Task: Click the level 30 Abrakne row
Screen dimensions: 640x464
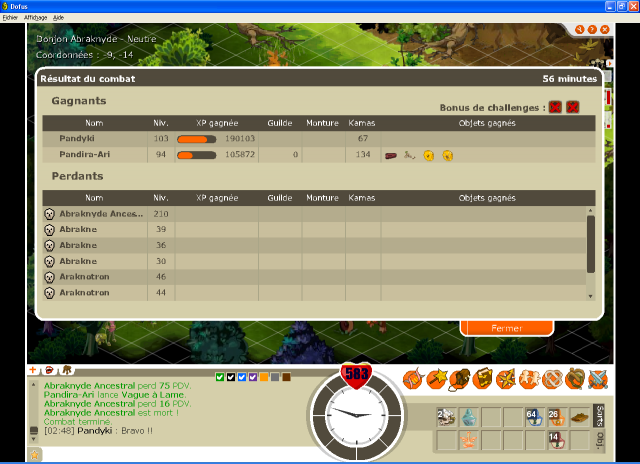Action: pyautogui.click(x=314, y=261)
